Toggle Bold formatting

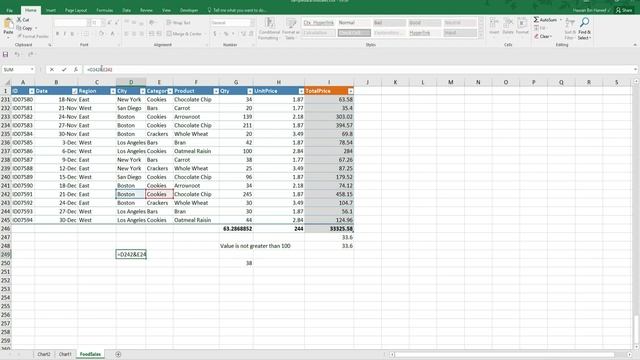(58, 34)
